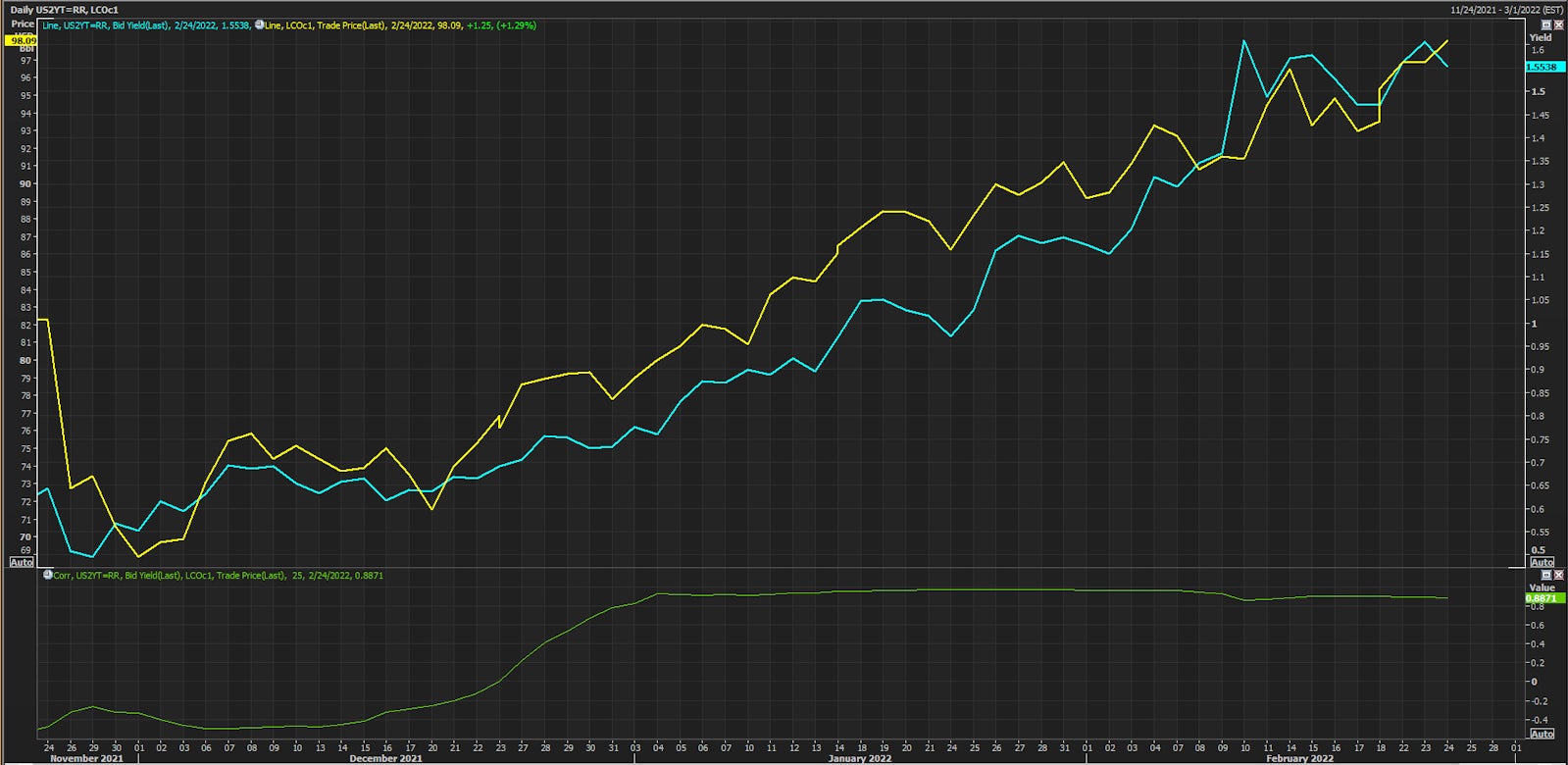Viewport: 1568px width, 765px height.
Task: Click the Price axis label
Action: [x=23, y=25]
